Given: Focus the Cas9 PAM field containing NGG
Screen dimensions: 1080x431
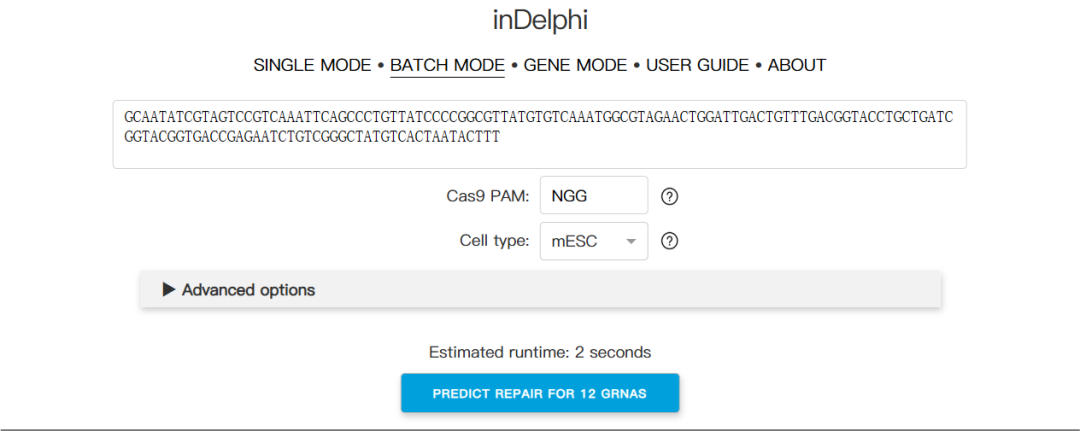Looking at the screenshot, I should point(593,196).
